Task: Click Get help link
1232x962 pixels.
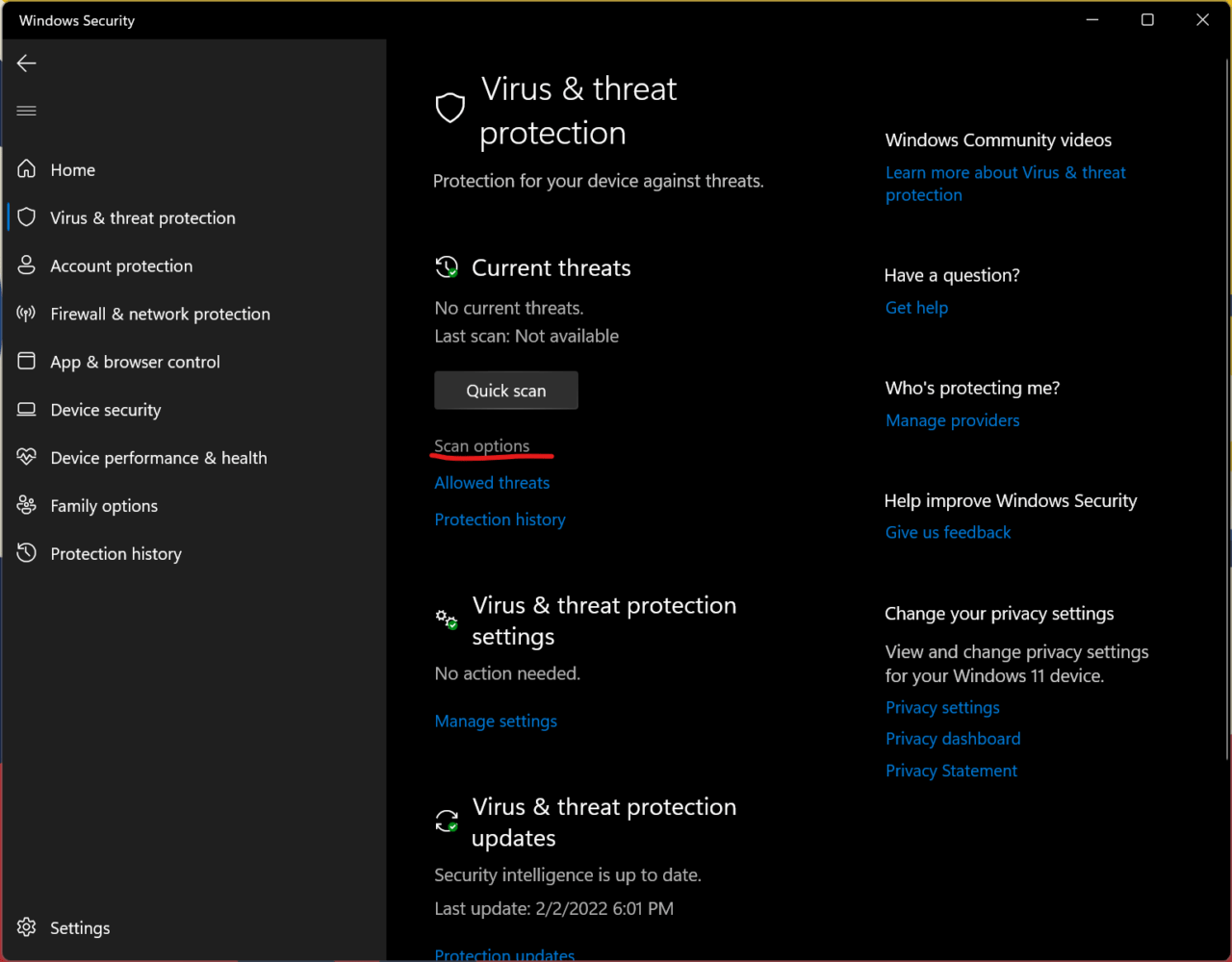Action: (x=916, y=308)
